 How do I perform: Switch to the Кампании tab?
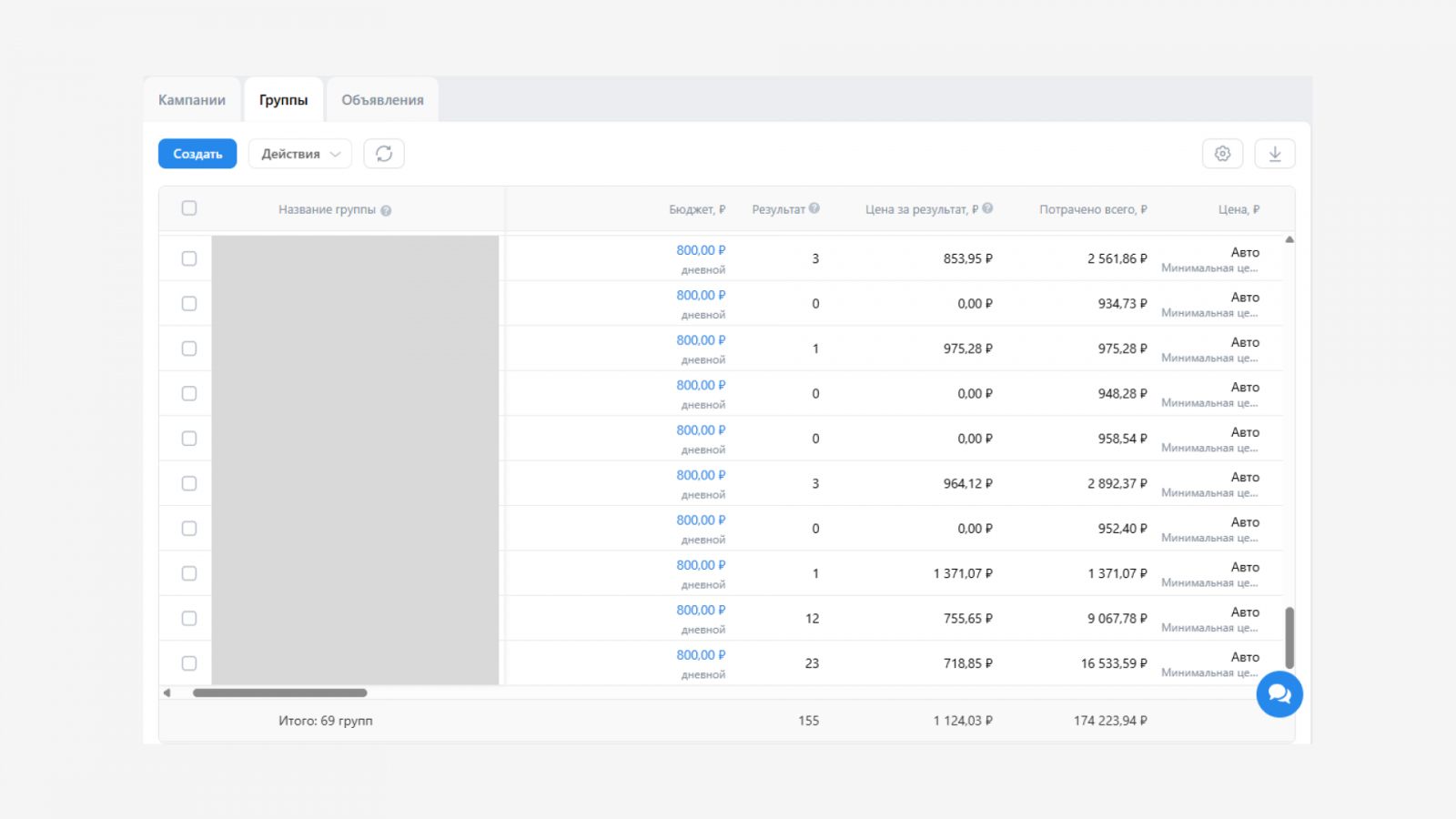point(192,100)
